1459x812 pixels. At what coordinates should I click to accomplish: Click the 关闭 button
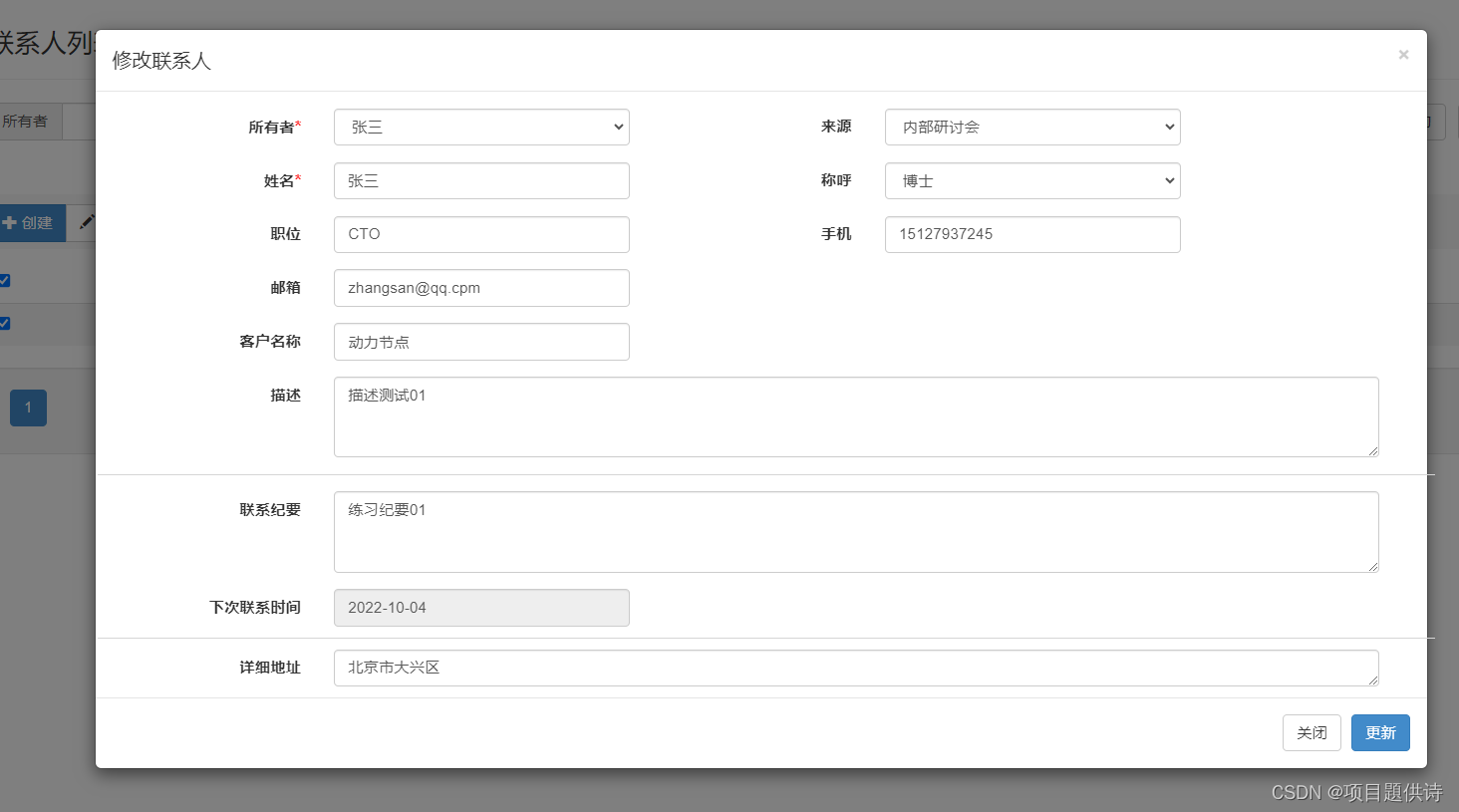coord(1312,732)
